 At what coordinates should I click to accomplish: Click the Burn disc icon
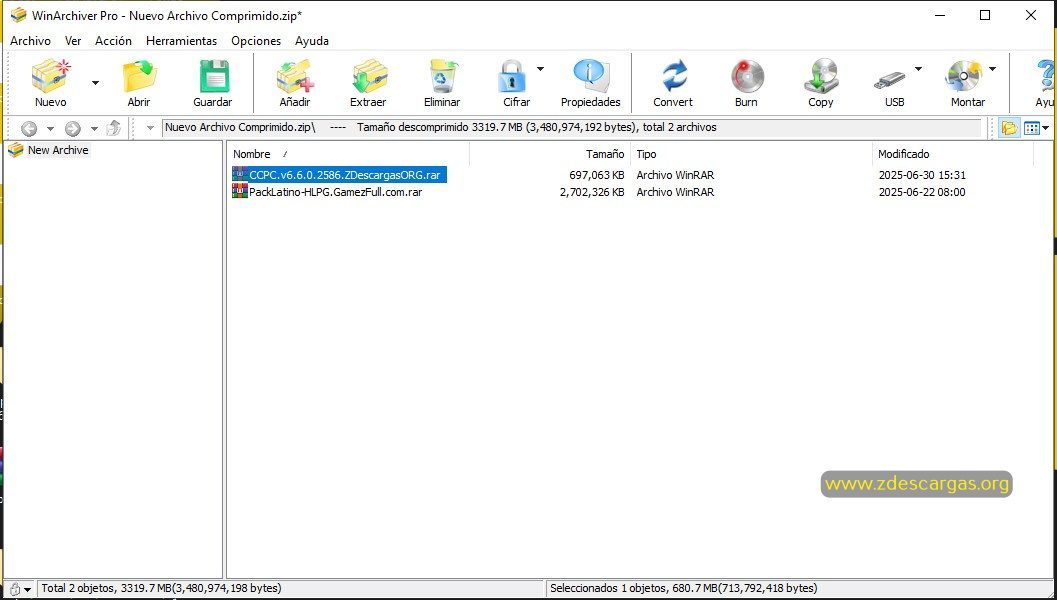click(747, 76)
